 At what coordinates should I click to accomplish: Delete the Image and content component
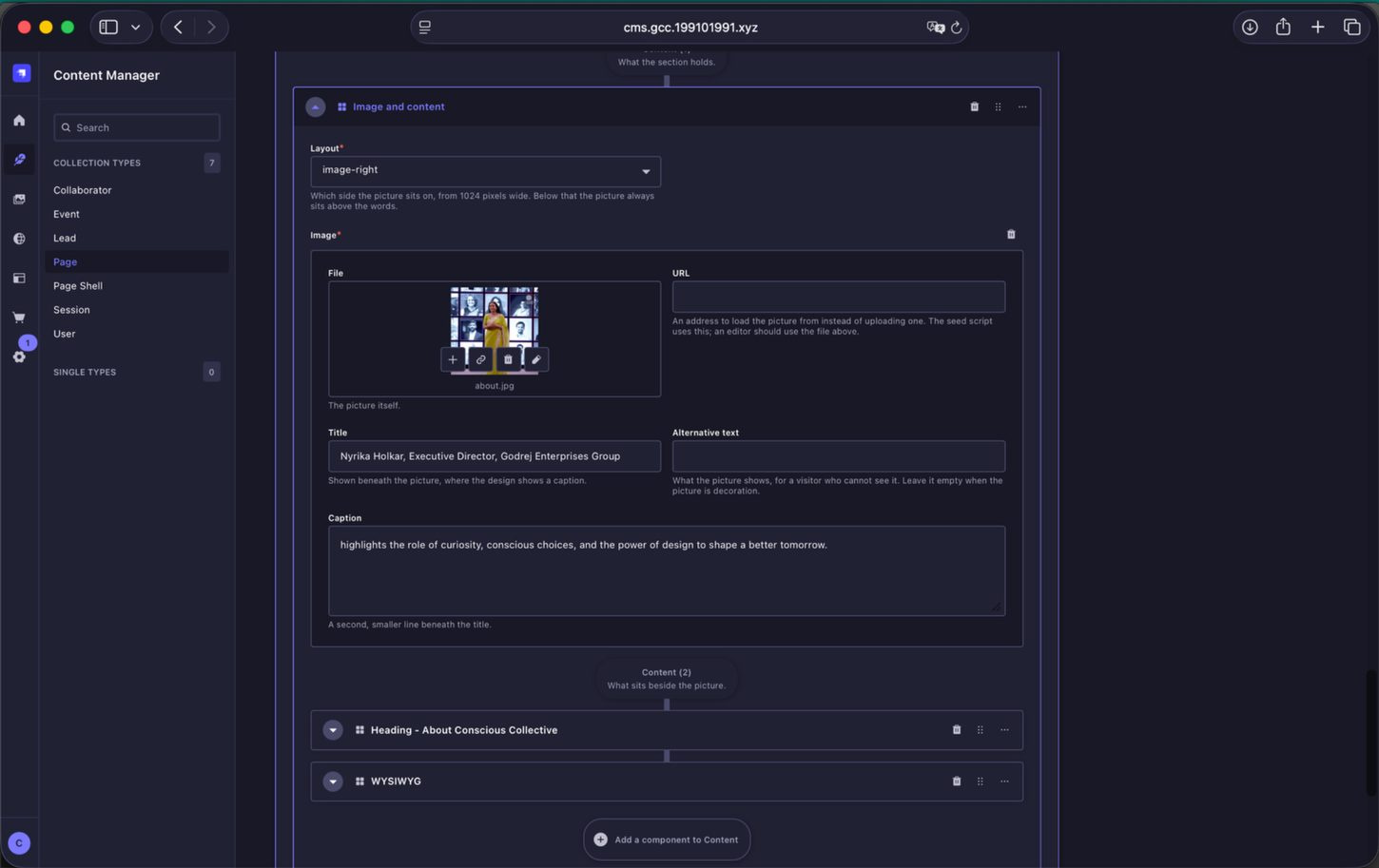pos(974,106)
